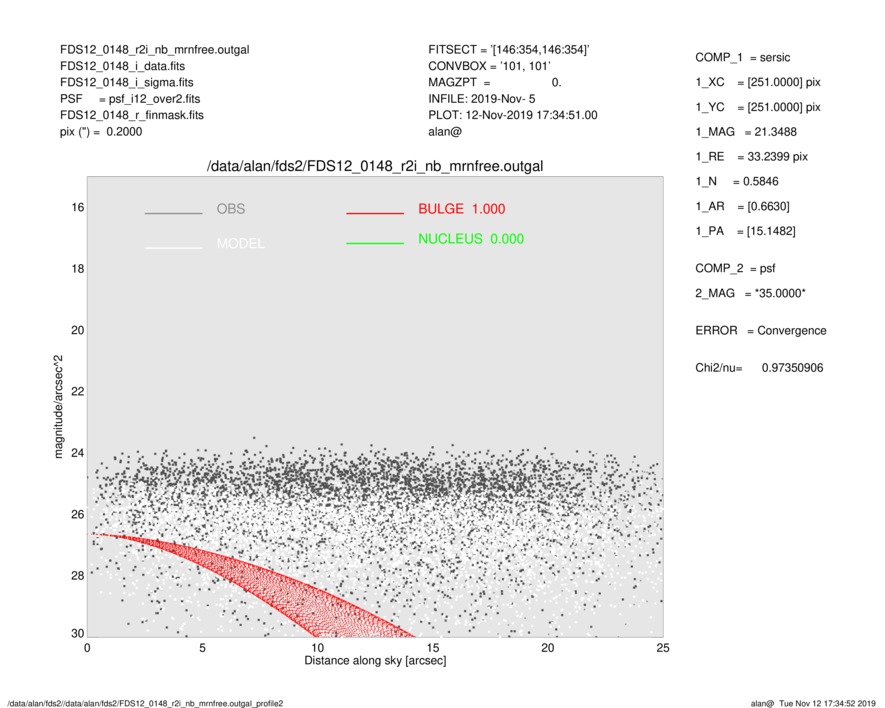Click y-axis tick label 28
This screenshot has height=708, width=885.
point(77,575)
